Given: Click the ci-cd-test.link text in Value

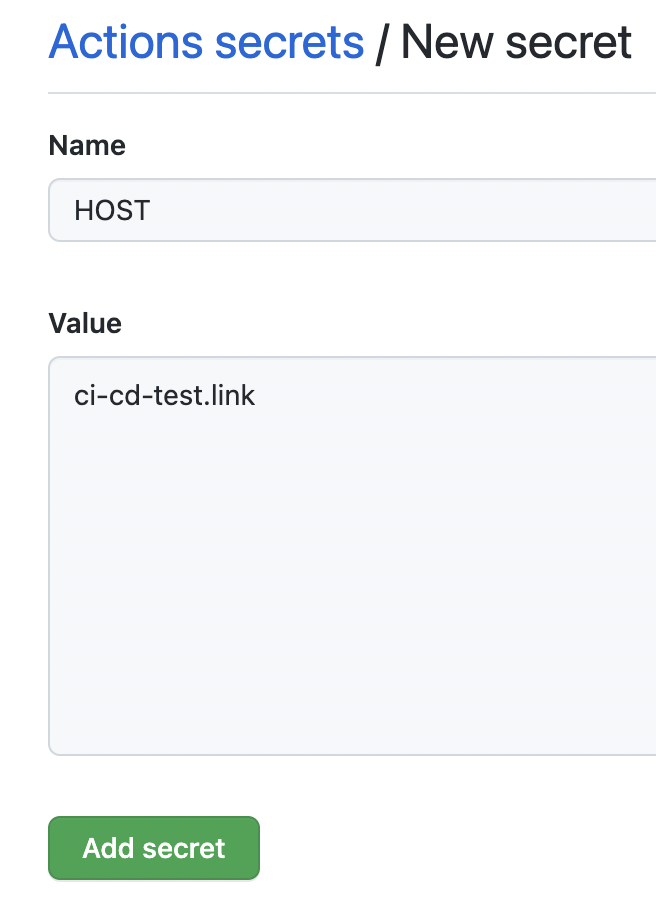Looking at the screenshot, I should [x=165, y=395].
